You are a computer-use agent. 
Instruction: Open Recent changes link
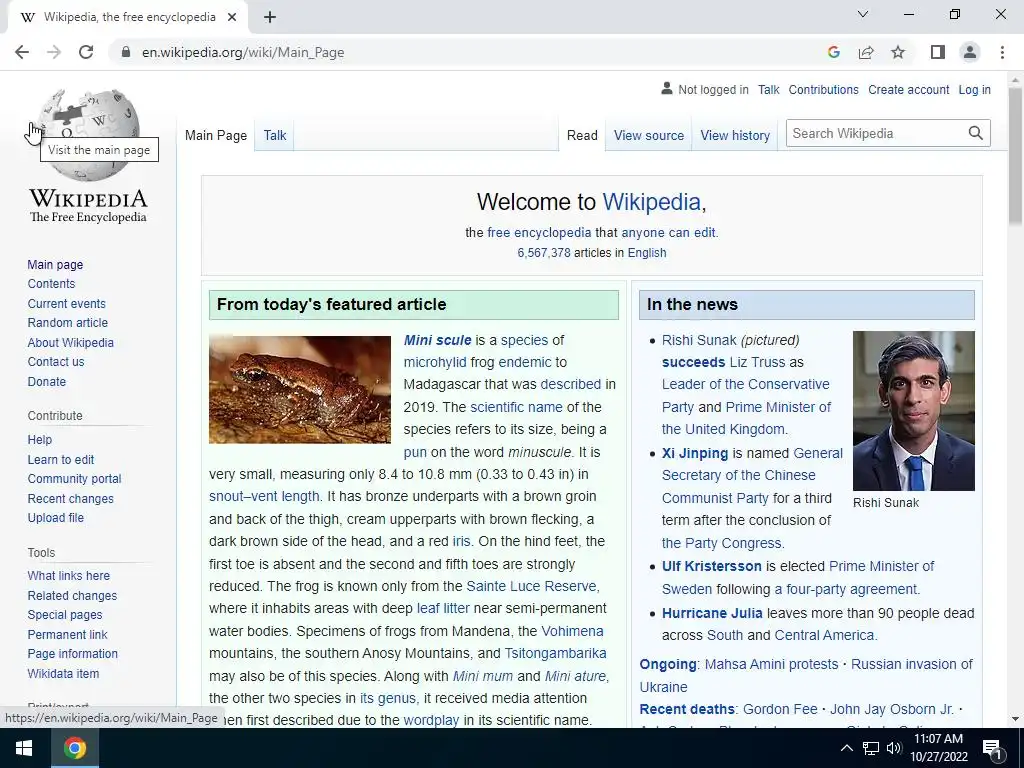pyautogui.click(x=71, y=498)
